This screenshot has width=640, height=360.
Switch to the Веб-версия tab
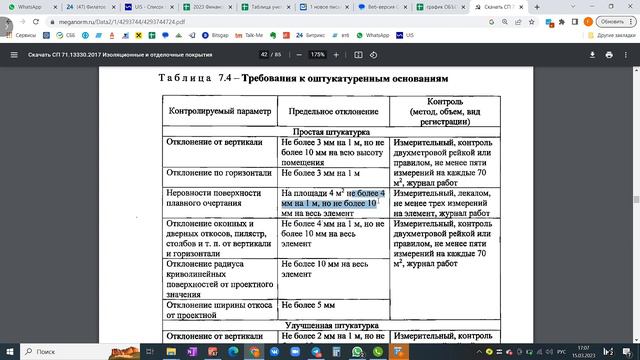coord(382,7)
